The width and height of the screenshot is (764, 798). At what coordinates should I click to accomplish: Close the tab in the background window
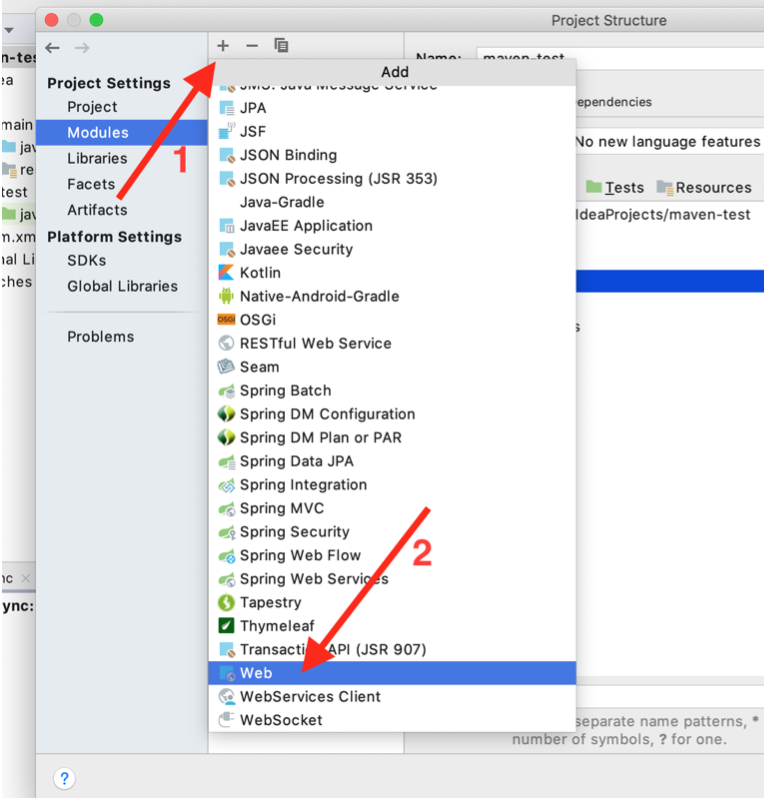pyautogui.click(x=26, y=579)
